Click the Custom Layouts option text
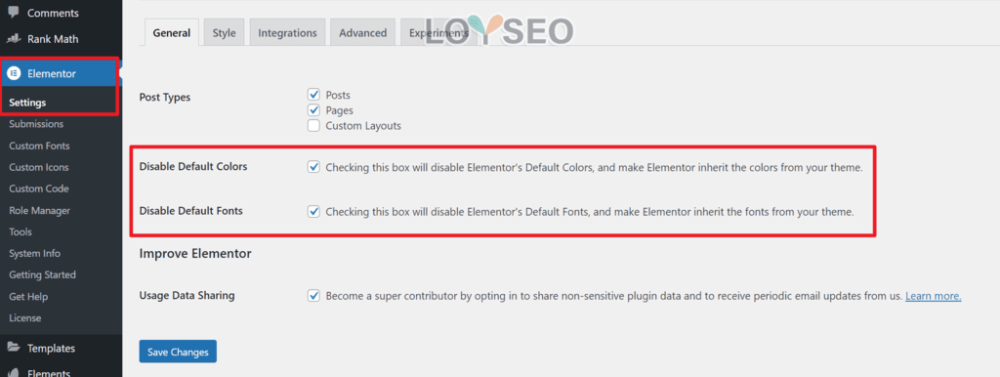This screenshot has height=377, width=1000. 364,126
